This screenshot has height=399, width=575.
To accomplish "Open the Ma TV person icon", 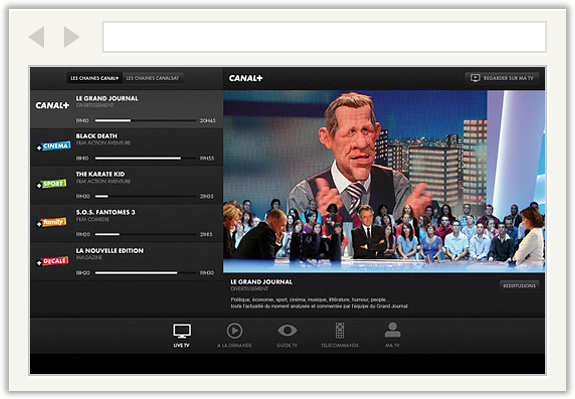I will point(392,330).
